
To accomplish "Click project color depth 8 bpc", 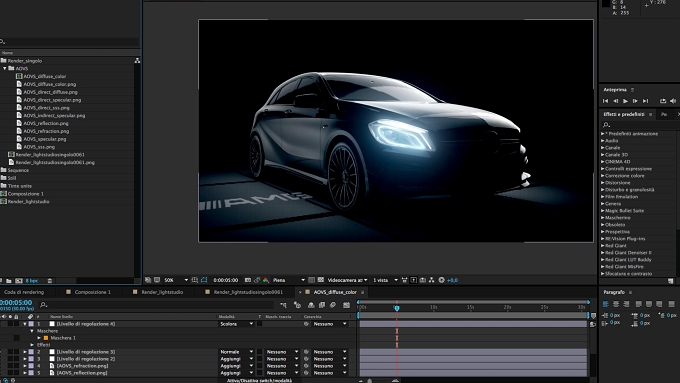I will [x=32, y=281].
